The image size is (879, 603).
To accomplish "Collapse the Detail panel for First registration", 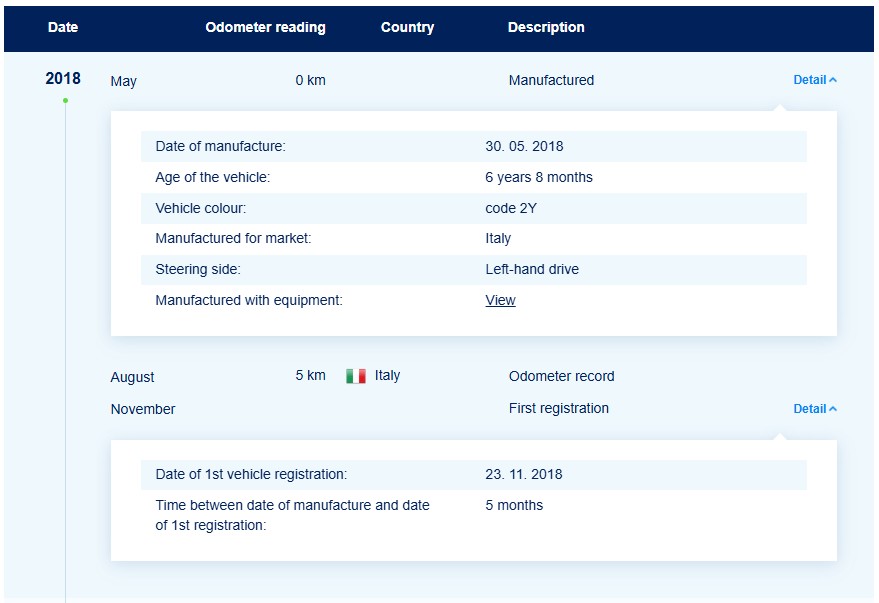I will coord(815,409).
